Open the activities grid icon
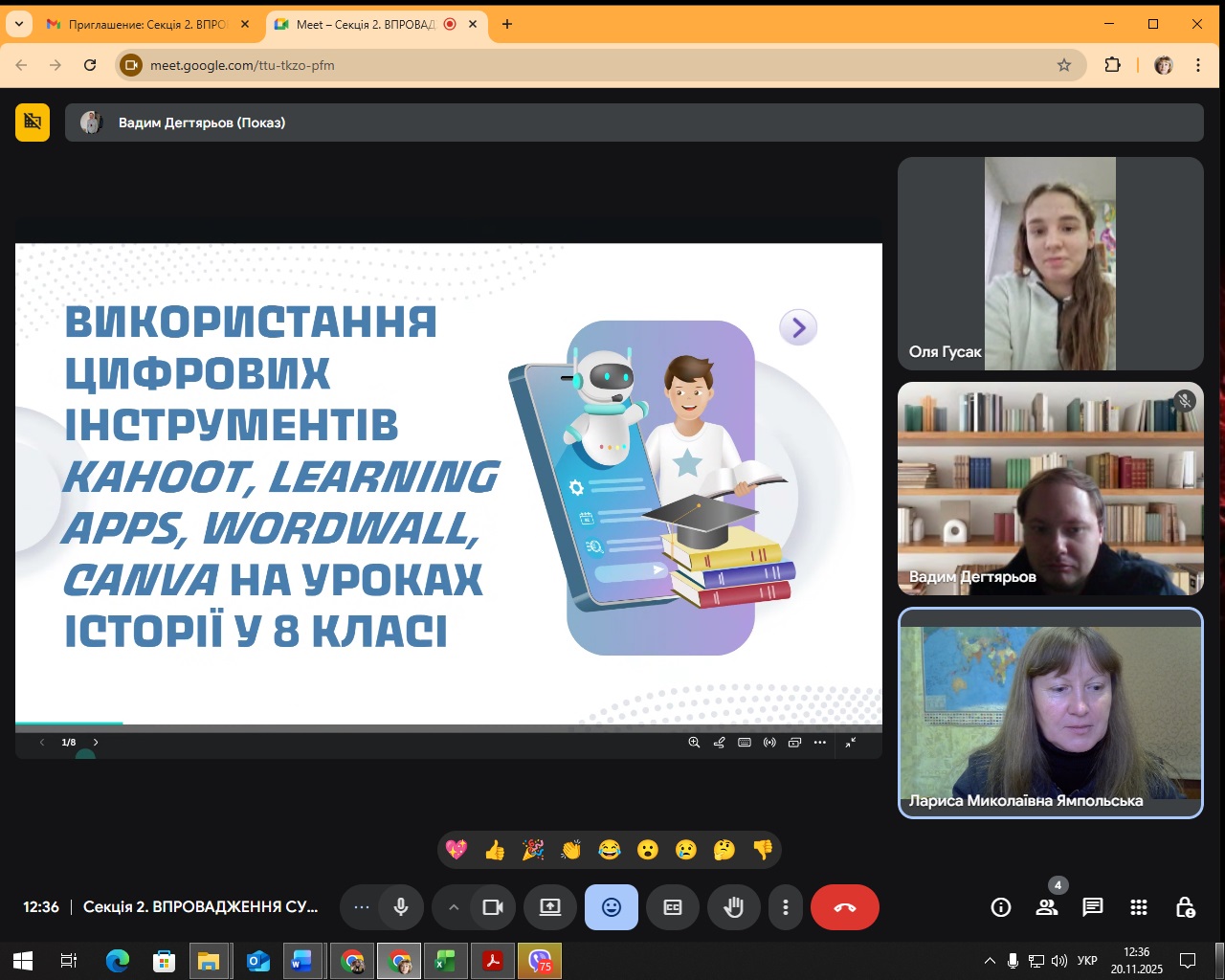The height and width of the screenshot is (980, 1225). pyautogui.click(x=1138, y=907)
